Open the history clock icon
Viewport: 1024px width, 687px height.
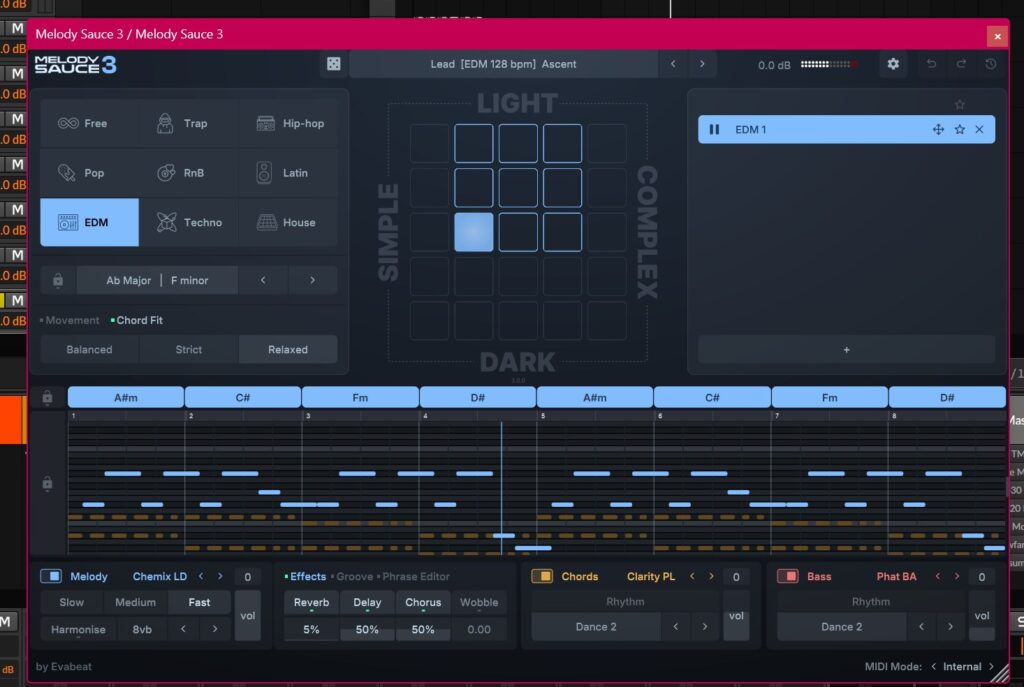990,64
